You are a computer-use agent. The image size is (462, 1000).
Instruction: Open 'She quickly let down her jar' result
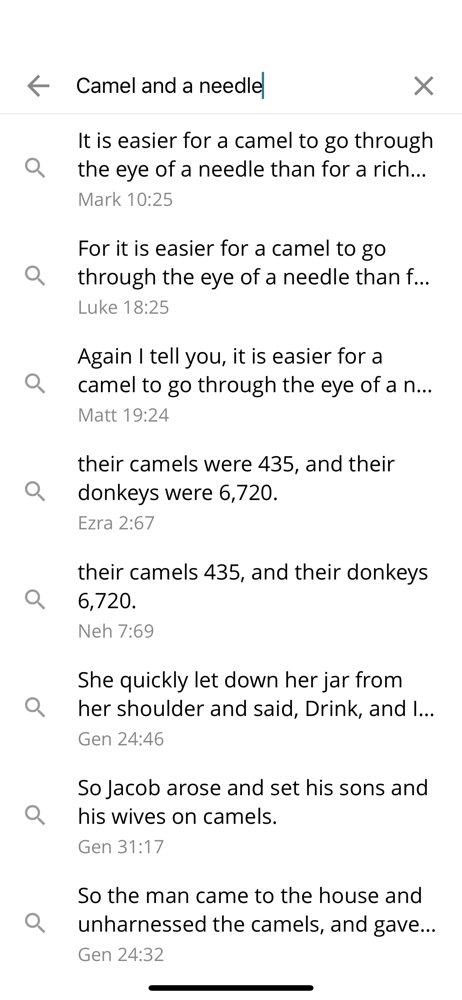coord(231,708)
